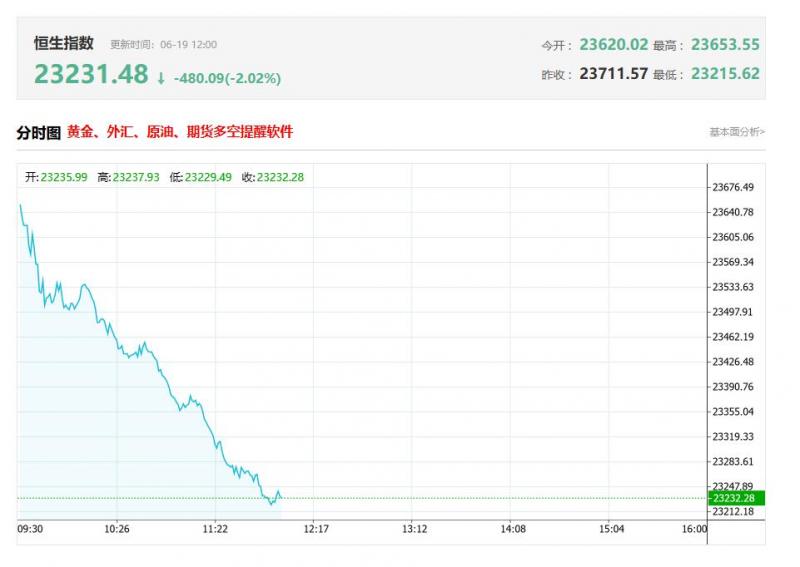
Task: Click the day high value 23653.55
Action: pos(725,44)
